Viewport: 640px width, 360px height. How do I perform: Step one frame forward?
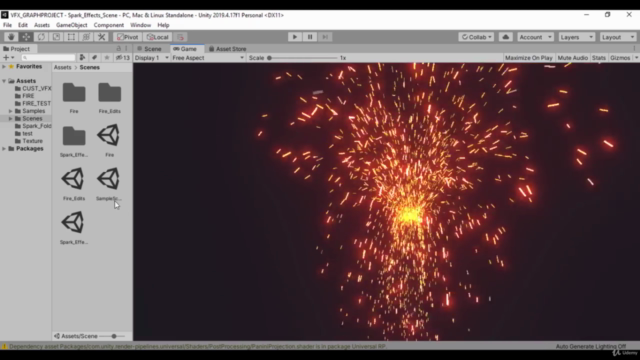pos(325,37)
